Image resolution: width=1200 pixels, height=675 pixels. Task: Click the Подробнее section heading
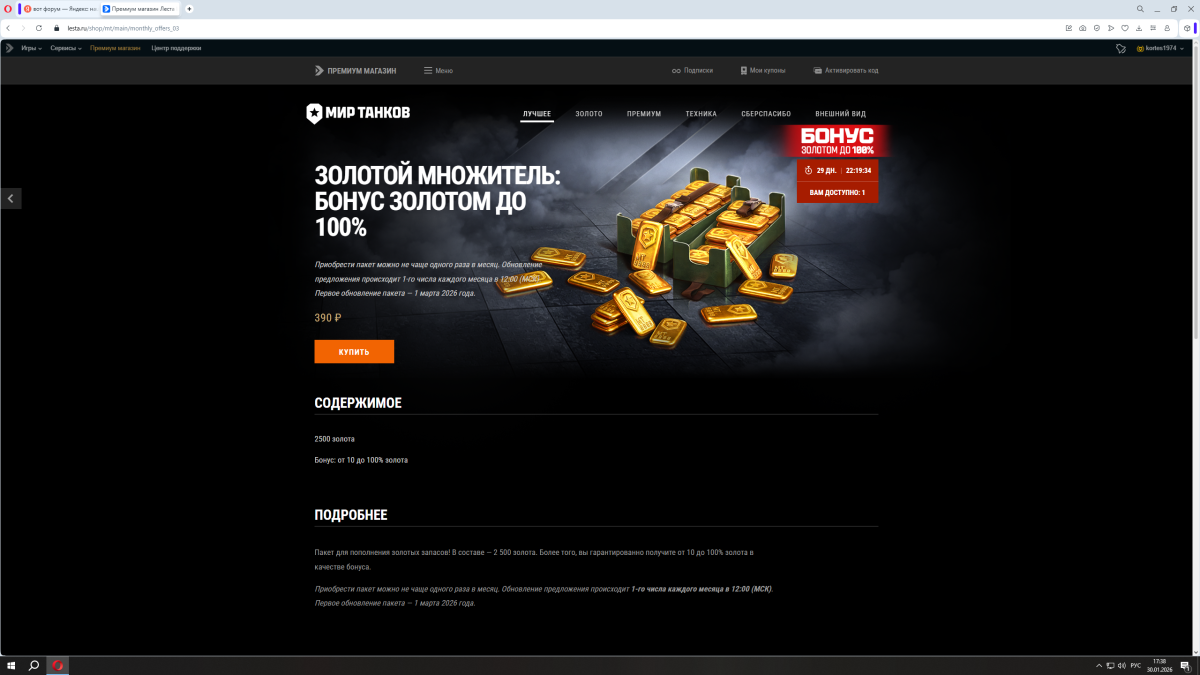pyautogui.click(x=351, y=515)
